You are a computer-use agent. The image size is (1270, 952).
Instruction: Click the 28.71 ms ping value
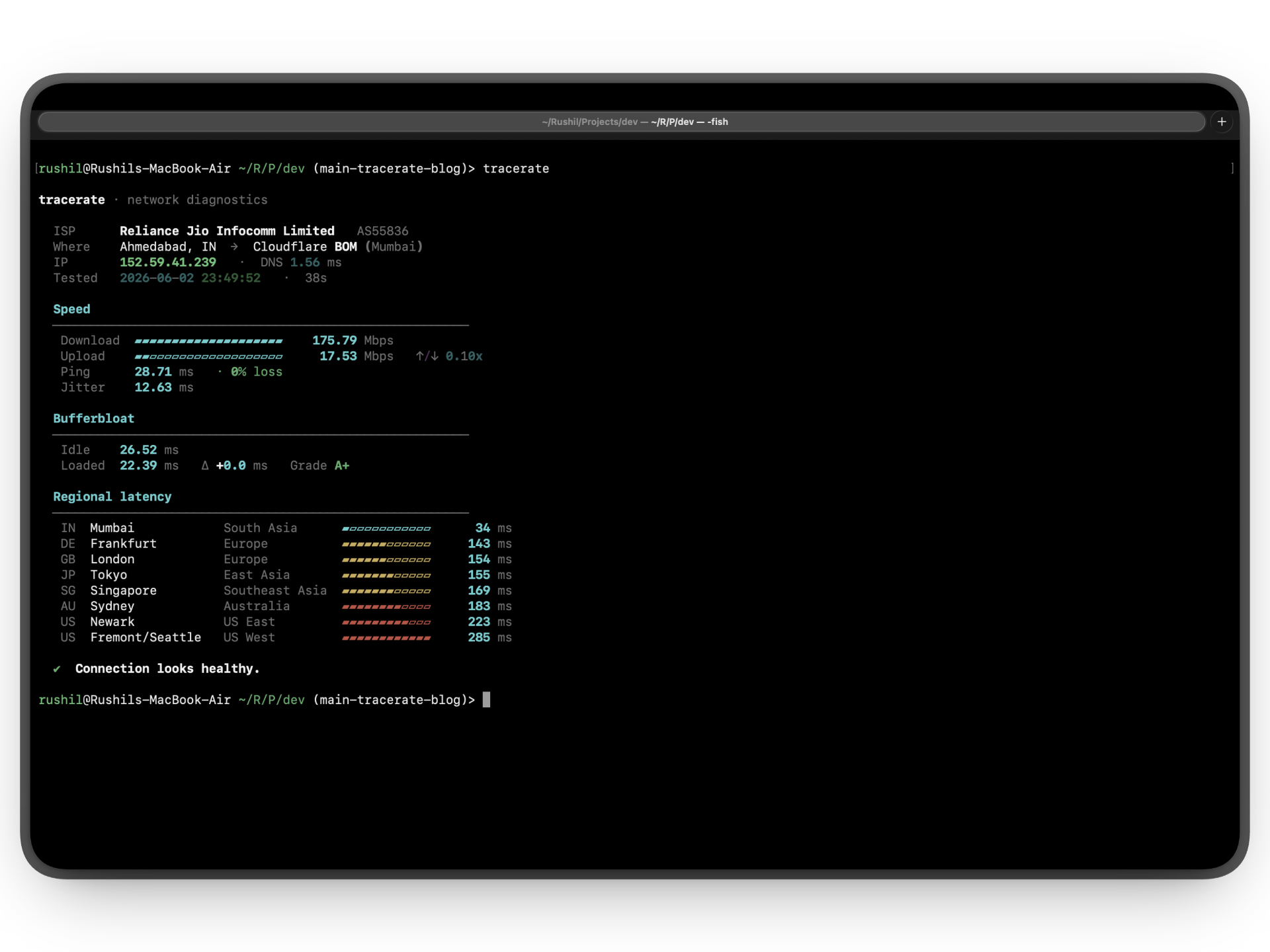pos(164,372)
